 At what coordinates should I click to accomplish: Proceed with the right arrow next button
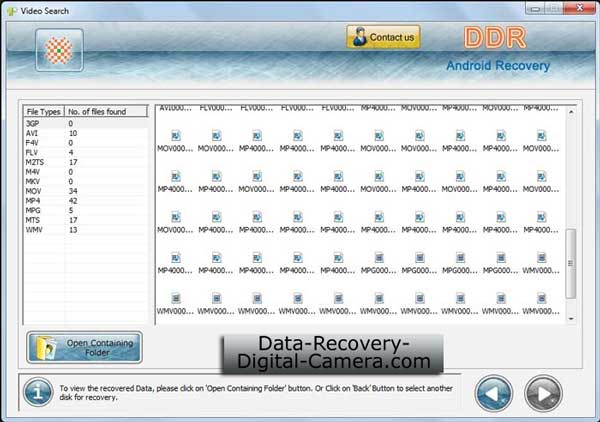click(x=544, y=391)
